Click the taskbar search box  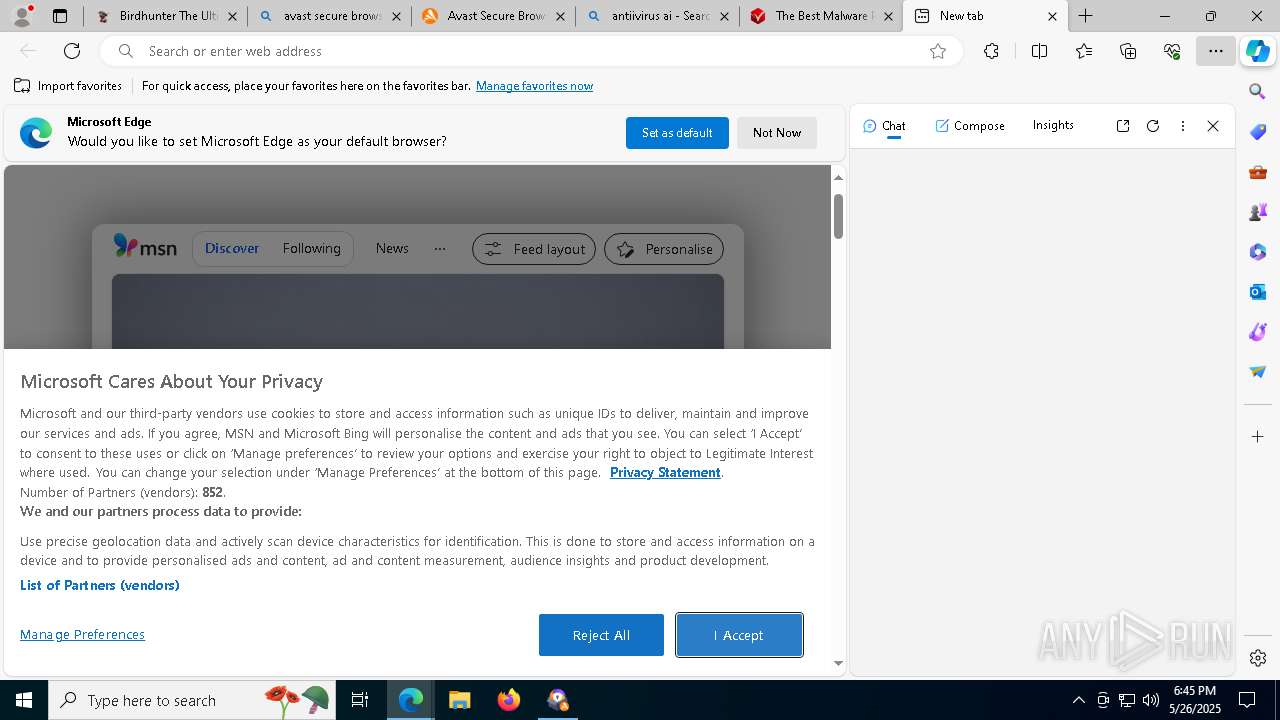(192, 700)
